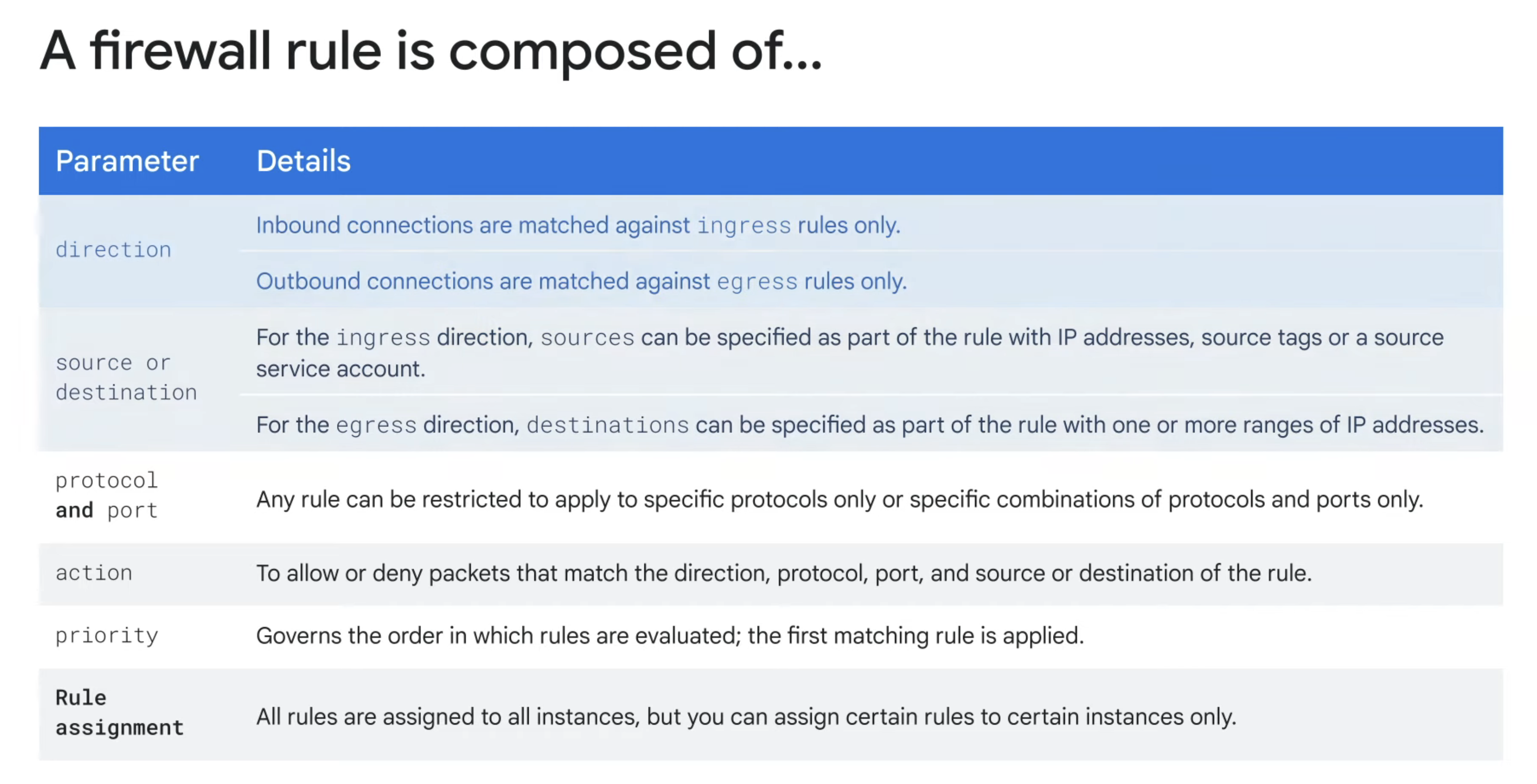Click the 'Details' column header
1537x784 pixels.
(303, 161)
